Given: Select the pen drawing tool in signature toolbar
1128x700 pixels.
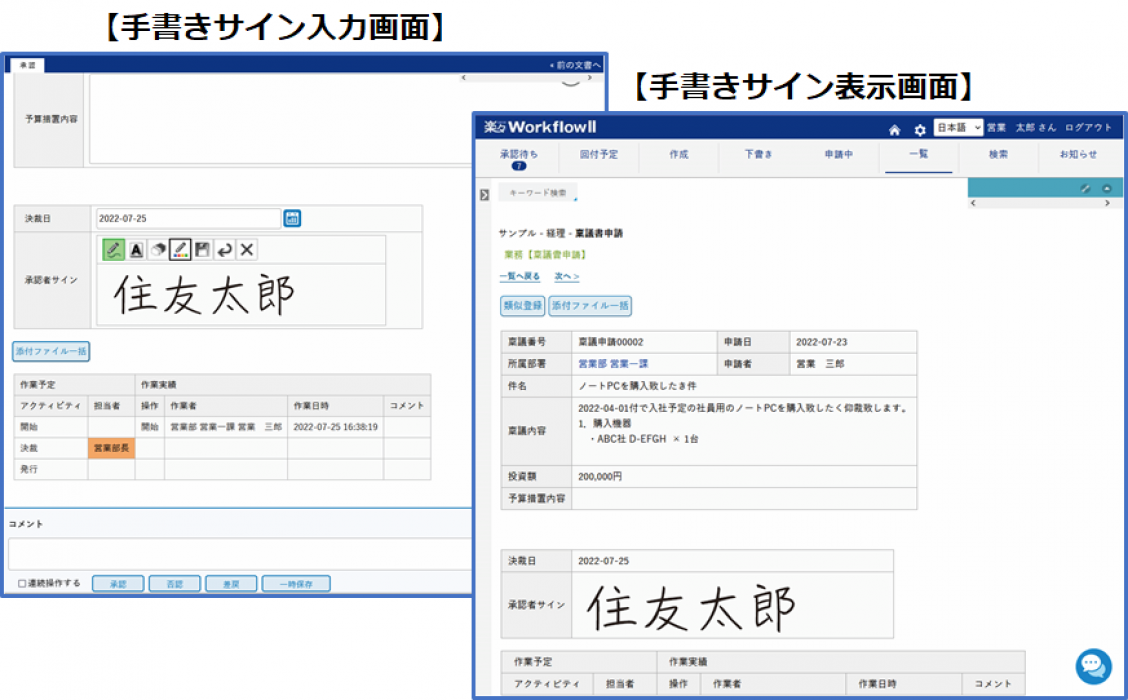Looking at the screenshot, I should tap(113, 250).
